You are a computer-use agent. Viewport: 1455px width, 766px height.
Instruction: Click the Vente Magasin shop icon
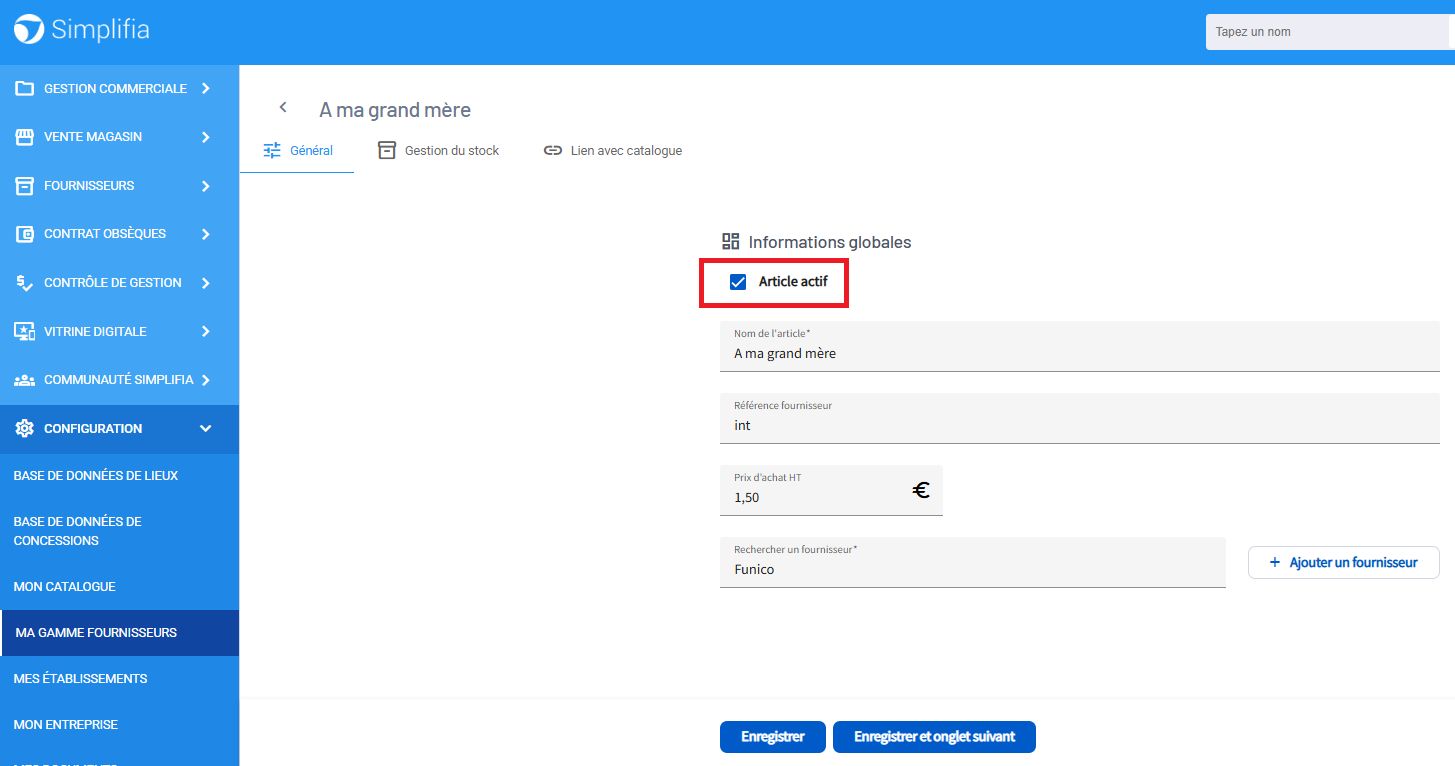pos(25,137)
